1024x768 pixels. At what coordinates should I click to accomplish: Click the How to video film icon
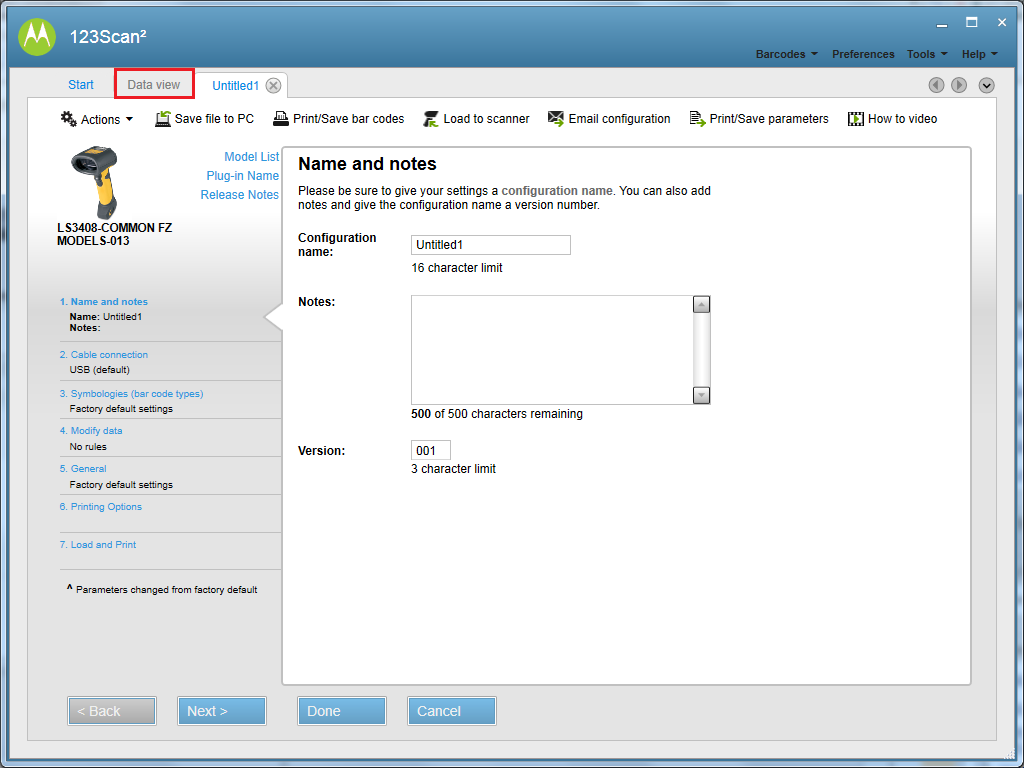point(856,119)
